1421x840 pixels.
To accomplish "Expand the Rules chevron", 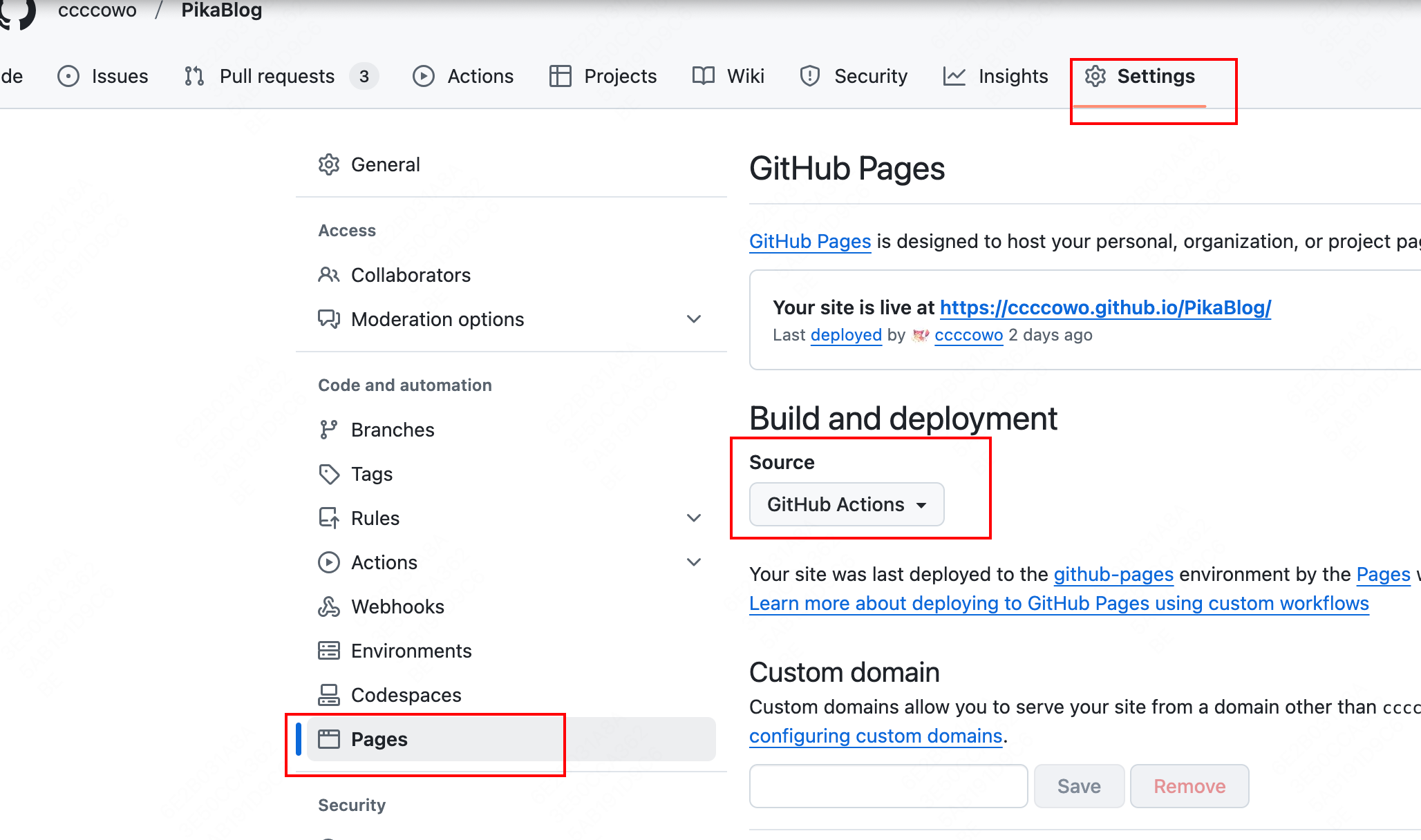I will coord(694,518).
